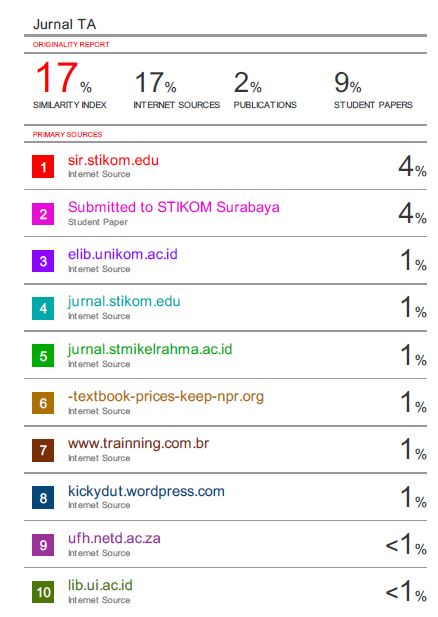The width and height of the screenshot is (438, 617).
Task: Click the dark brown number 7 badge
Action: (43, 450)
